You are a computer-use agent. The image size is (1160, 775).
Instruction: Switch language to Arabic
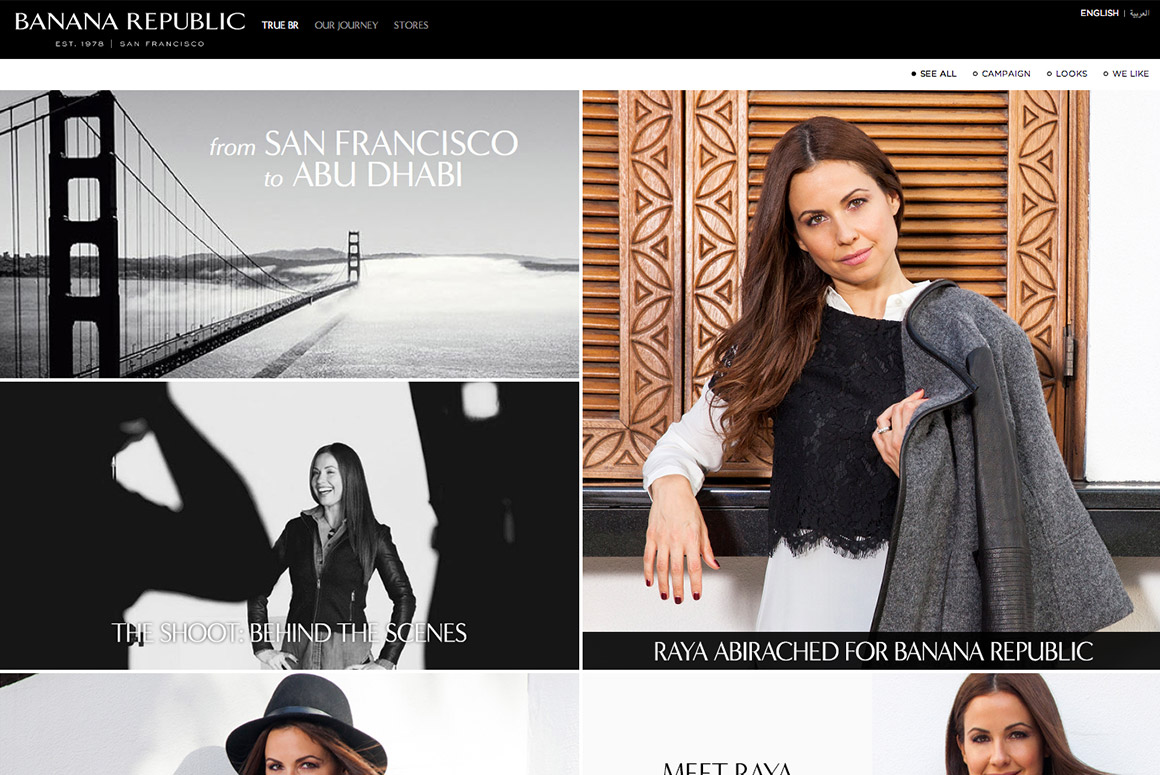(x=1139, y=13)
